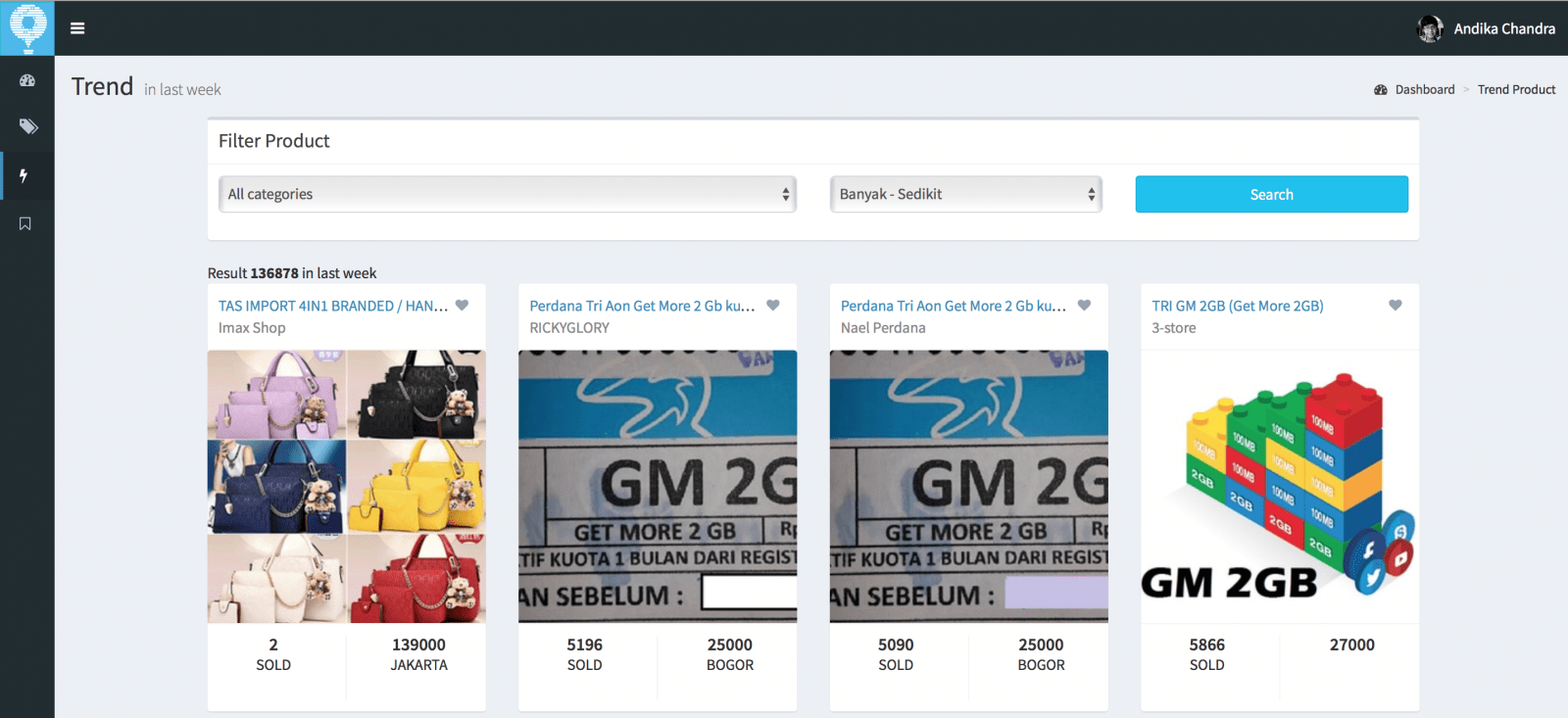
Task: Click the 139000 price value
Action: click(x=418, y=645)
